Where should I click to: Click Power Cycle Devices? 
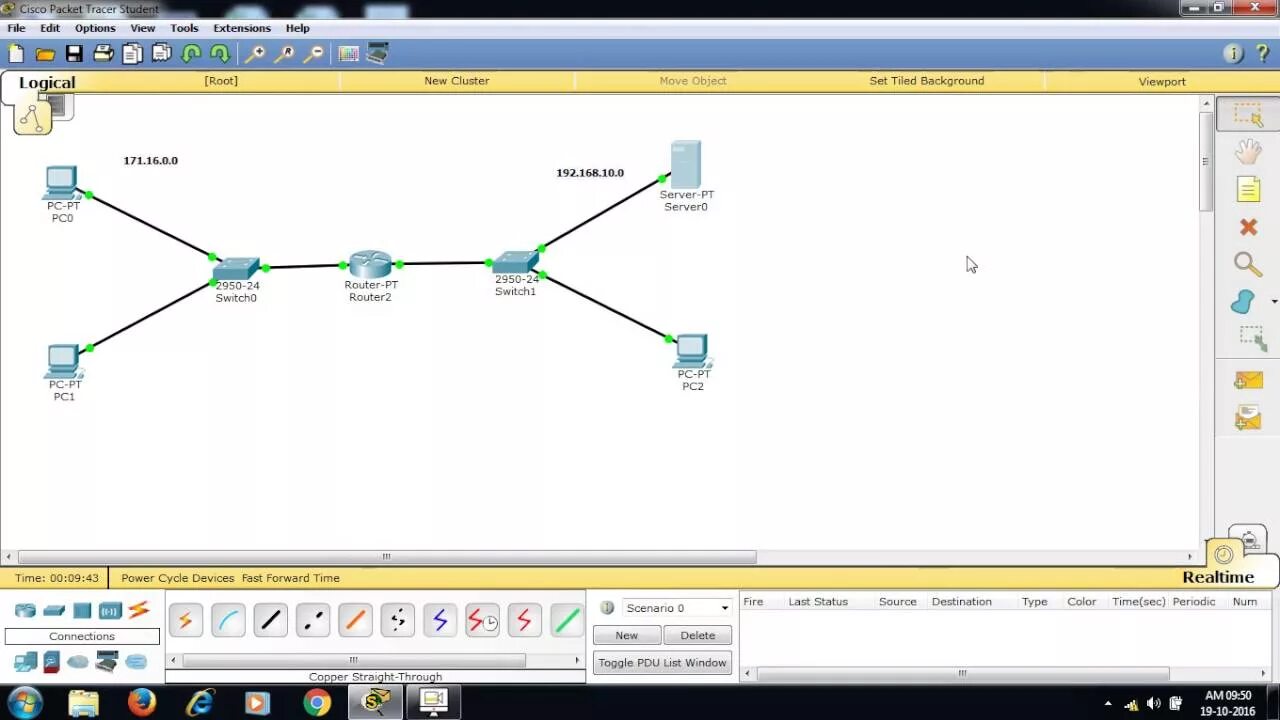point(177,578)
